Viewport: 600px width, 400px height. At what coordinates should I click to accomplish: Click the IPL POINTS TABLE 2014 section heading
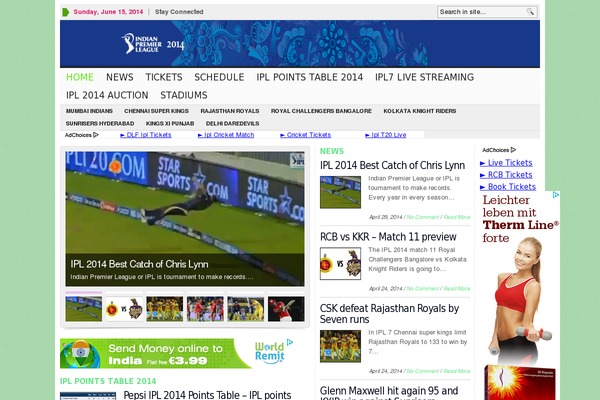108,381
